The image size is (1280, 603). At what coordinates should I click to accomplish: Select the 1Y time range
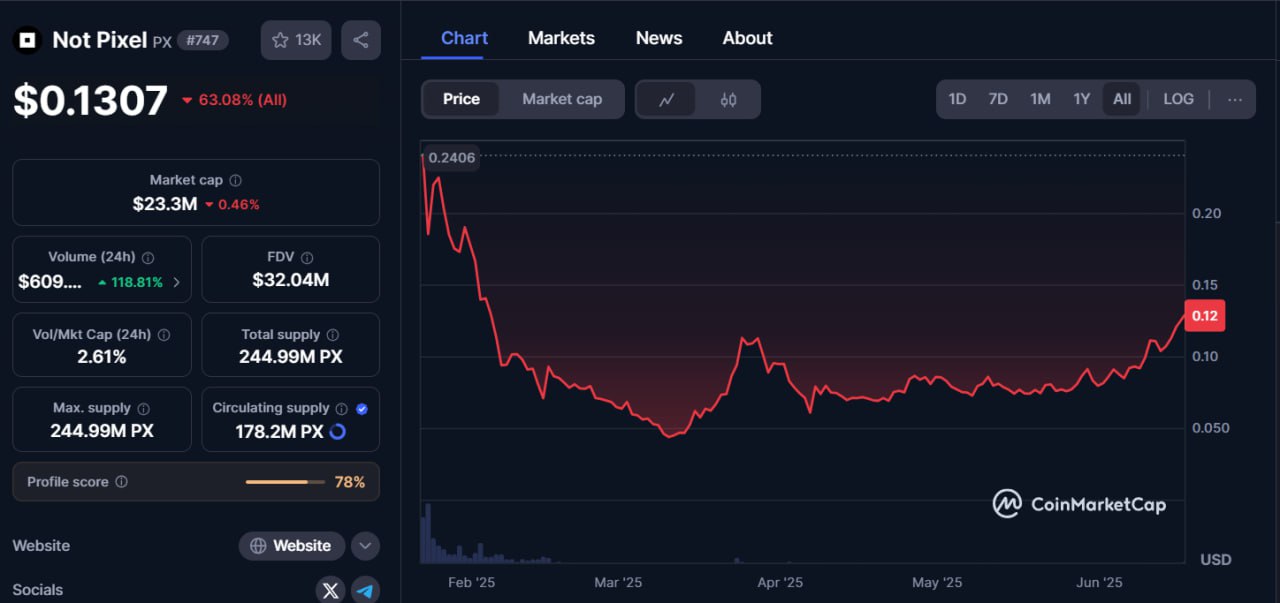(x=1081, y=99)
